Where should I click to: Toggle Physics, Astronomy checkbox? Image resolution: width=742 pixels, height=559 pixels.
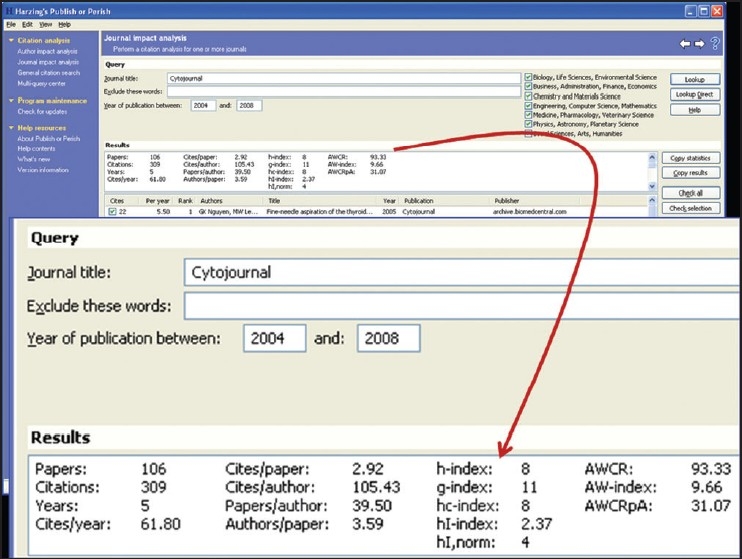click(528, 124)
